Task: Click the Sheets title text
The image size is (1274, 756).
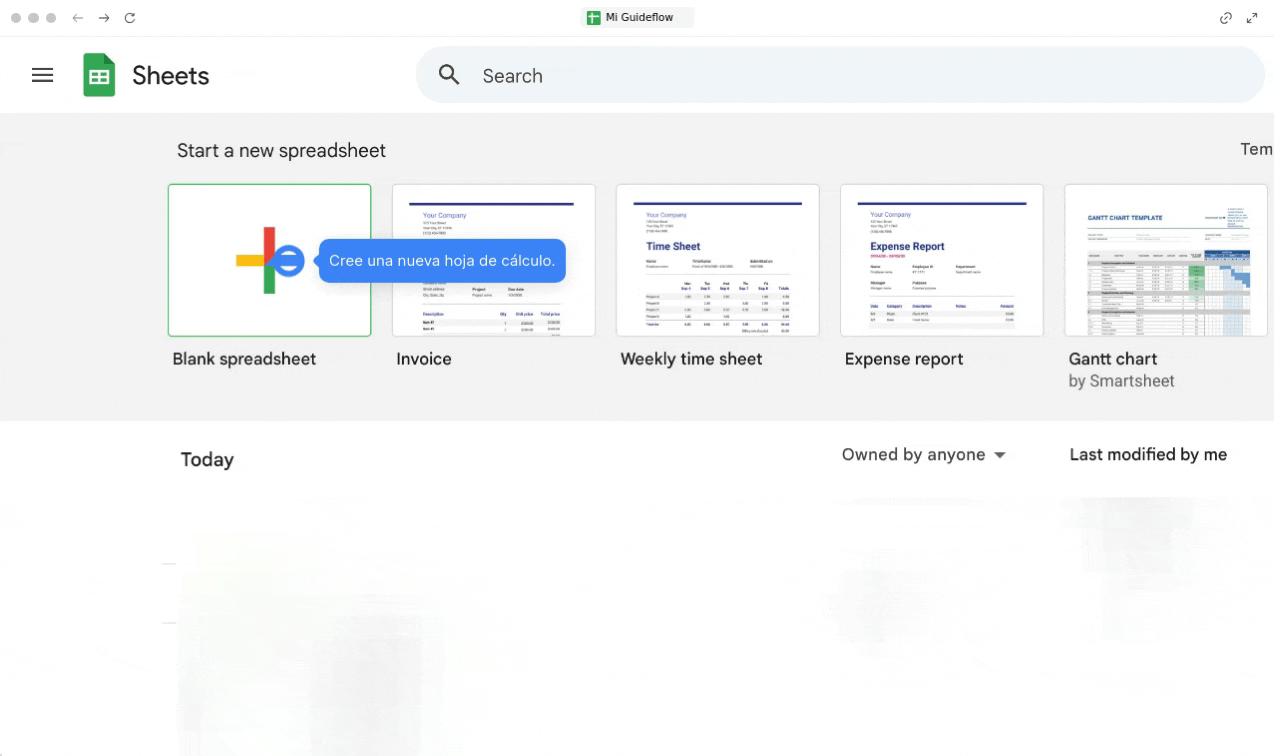Action: coord(170,75)
